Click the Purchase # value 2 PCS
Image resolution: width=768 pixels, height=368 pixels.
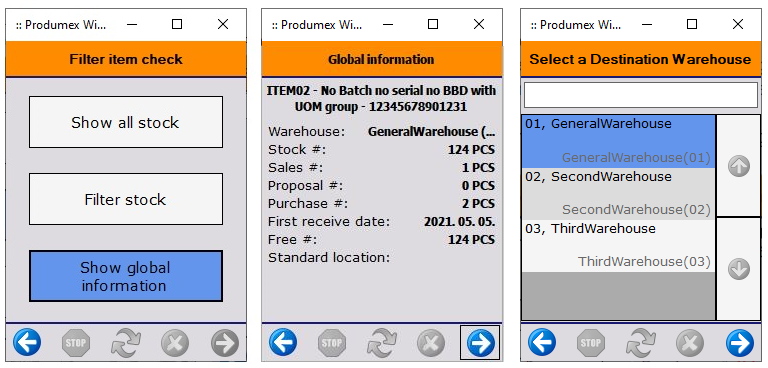[x=478, y=203]
